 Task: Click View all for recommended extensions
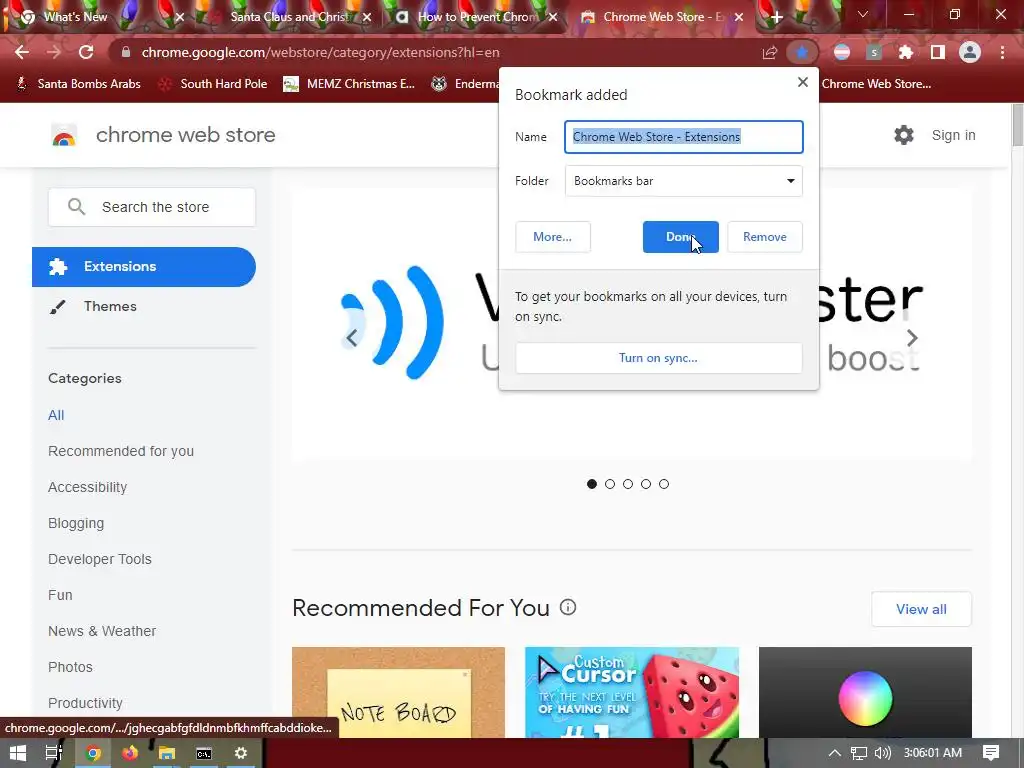(x=921, y=609)
